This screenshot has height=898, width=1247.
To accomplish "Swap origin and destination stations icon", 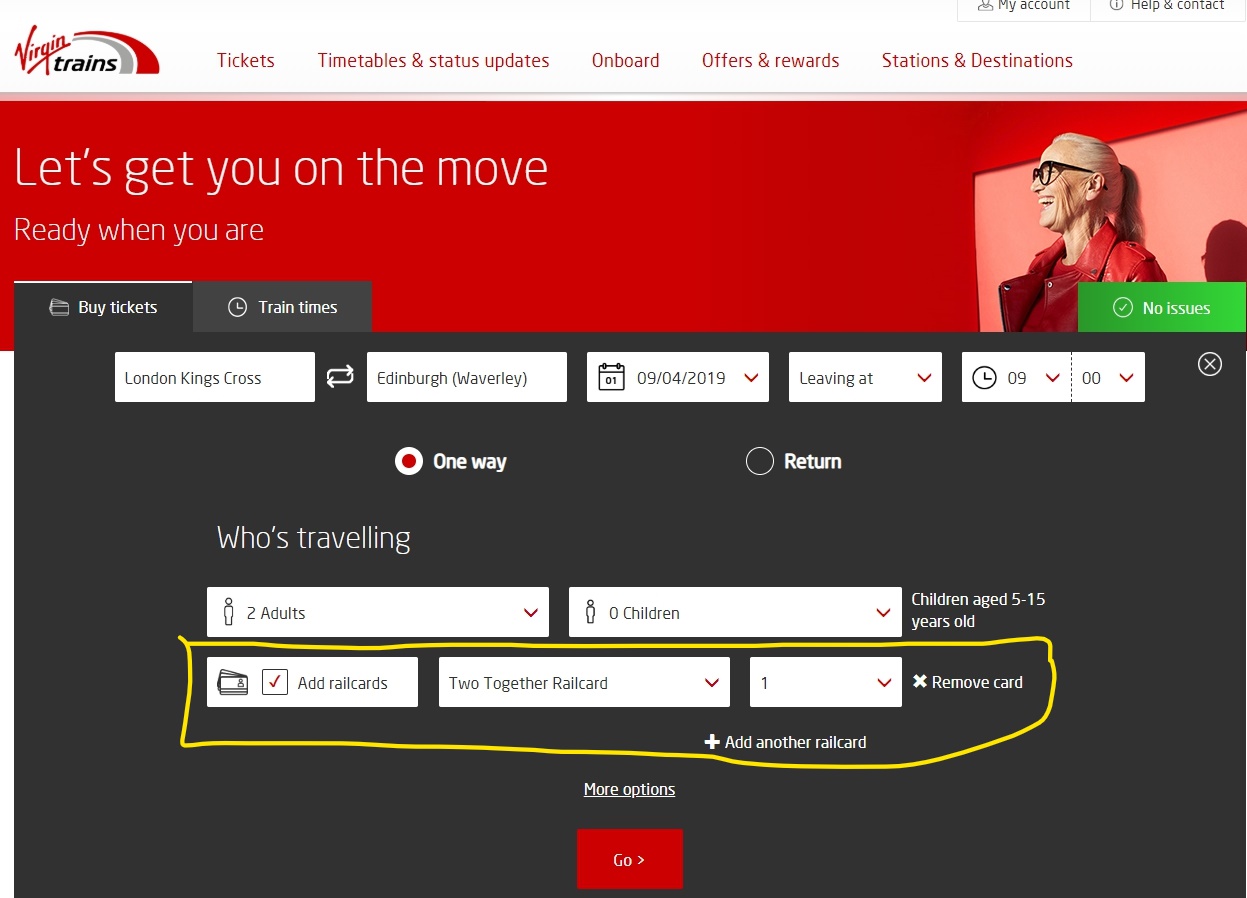I will pos(340,377).
